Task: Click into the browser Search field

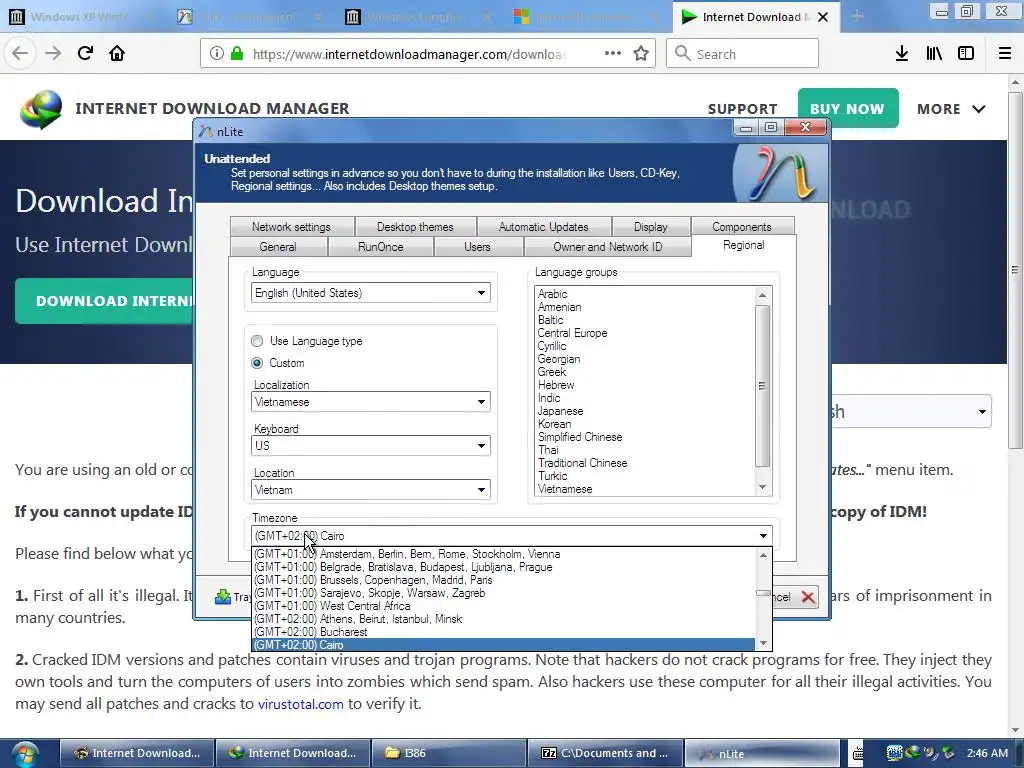Action: point(743,54)
